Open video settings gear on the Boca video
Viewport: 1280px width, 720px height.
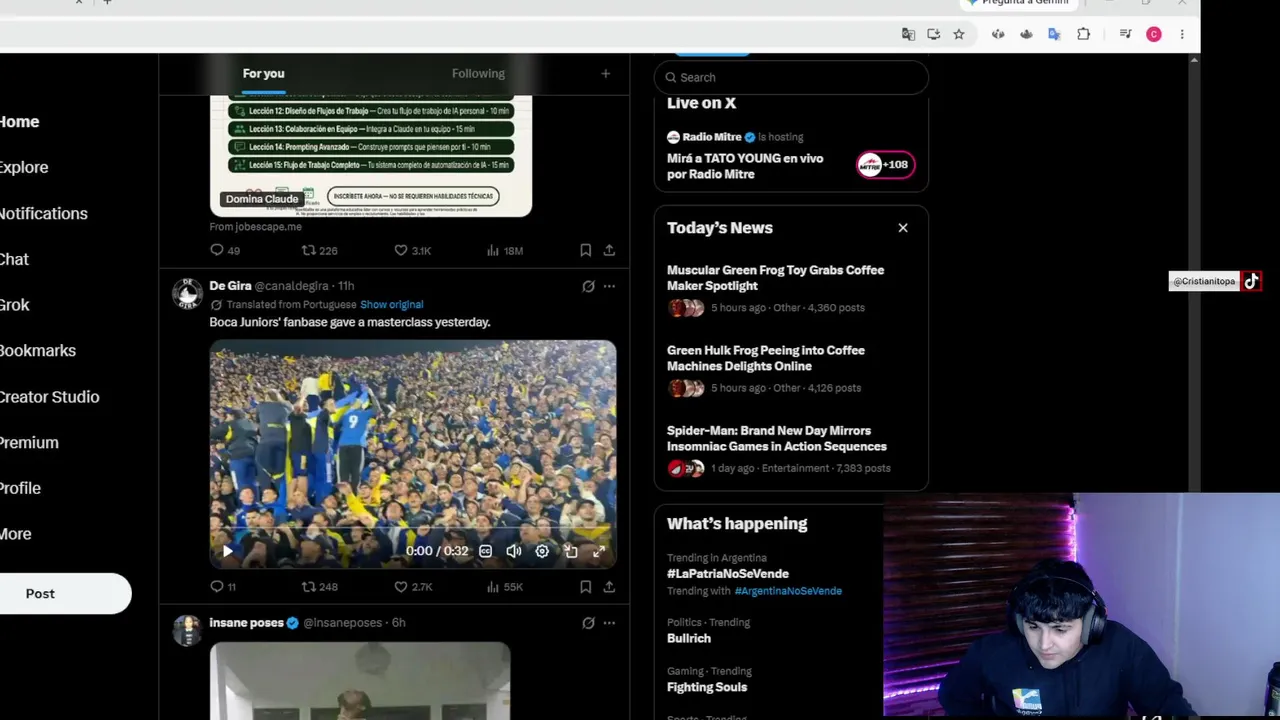click(542, 551)
